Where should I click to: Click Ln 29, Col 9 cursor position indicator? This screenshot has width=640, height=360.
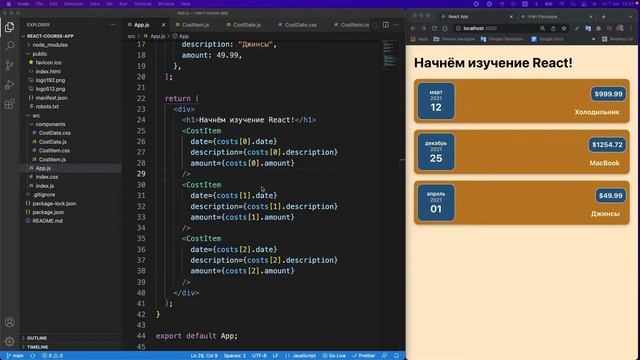click(x=204, y=356)
